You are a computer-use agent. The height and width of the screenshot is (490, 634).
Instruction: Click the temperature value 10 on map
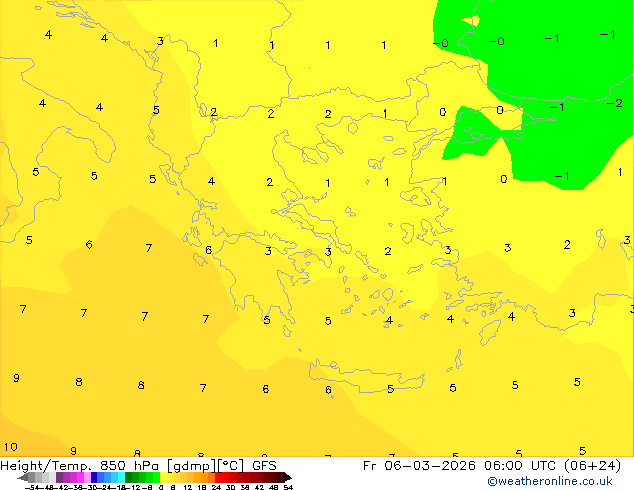coord(11,447)
